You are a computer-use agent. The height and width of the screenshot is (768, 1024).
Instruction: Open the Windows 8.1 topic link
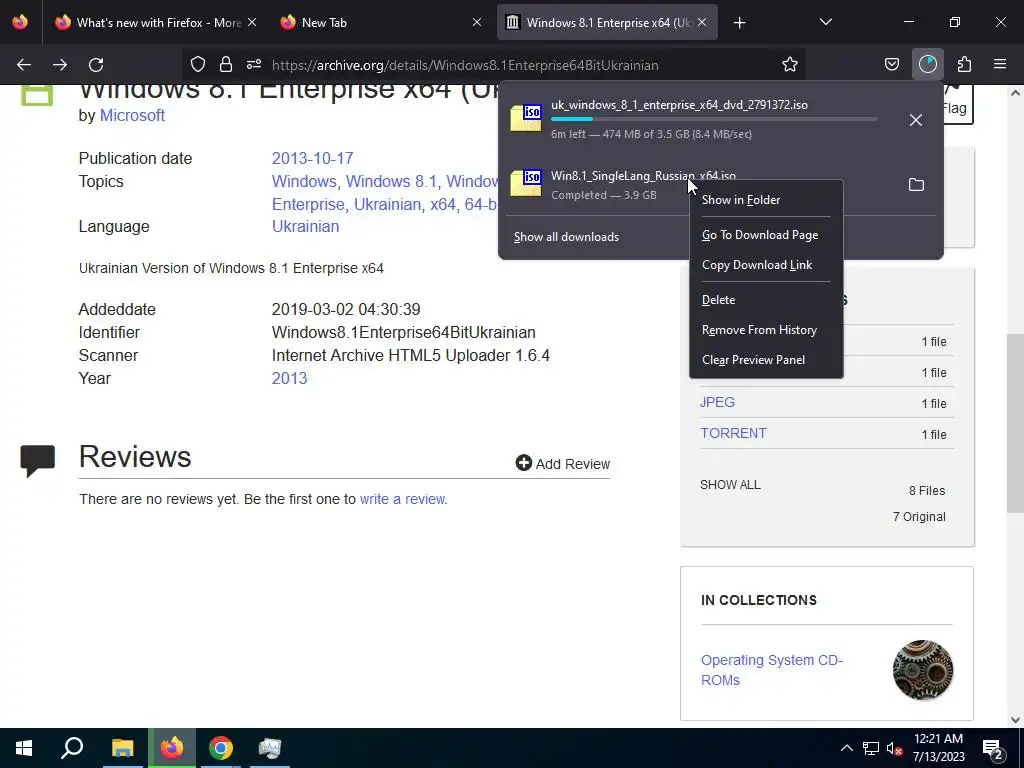point(391,182)
